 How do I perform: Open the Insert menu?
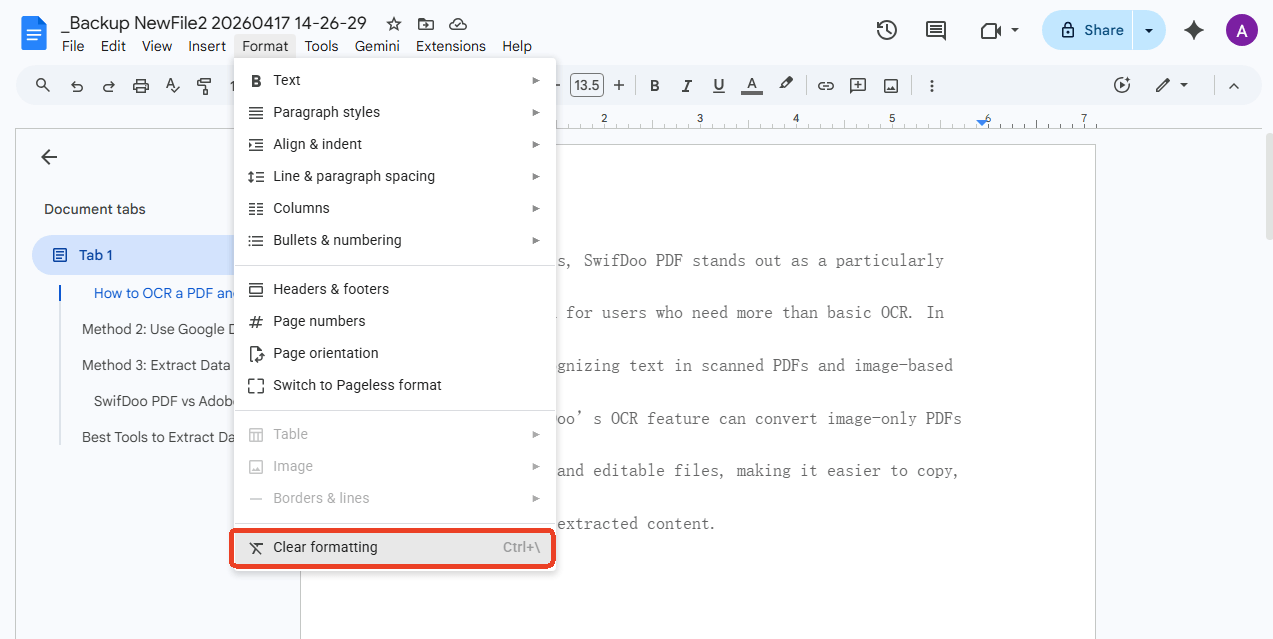[207, 46]
